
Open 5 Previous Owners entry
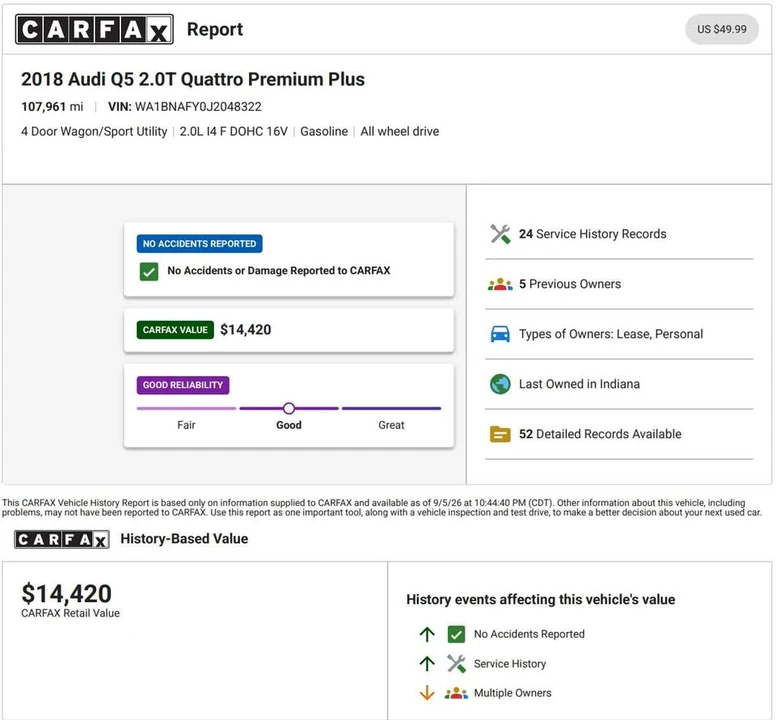(570, 284)
